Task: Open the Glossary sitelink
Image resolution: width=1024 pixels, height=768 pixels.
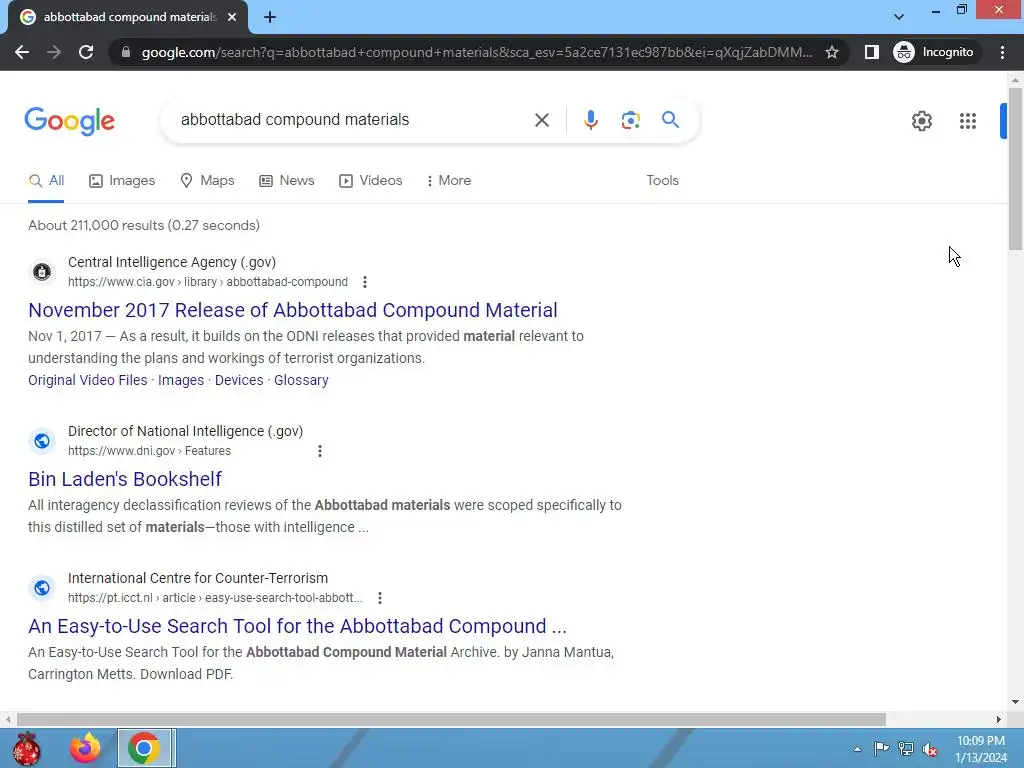Action: point(301,380)
